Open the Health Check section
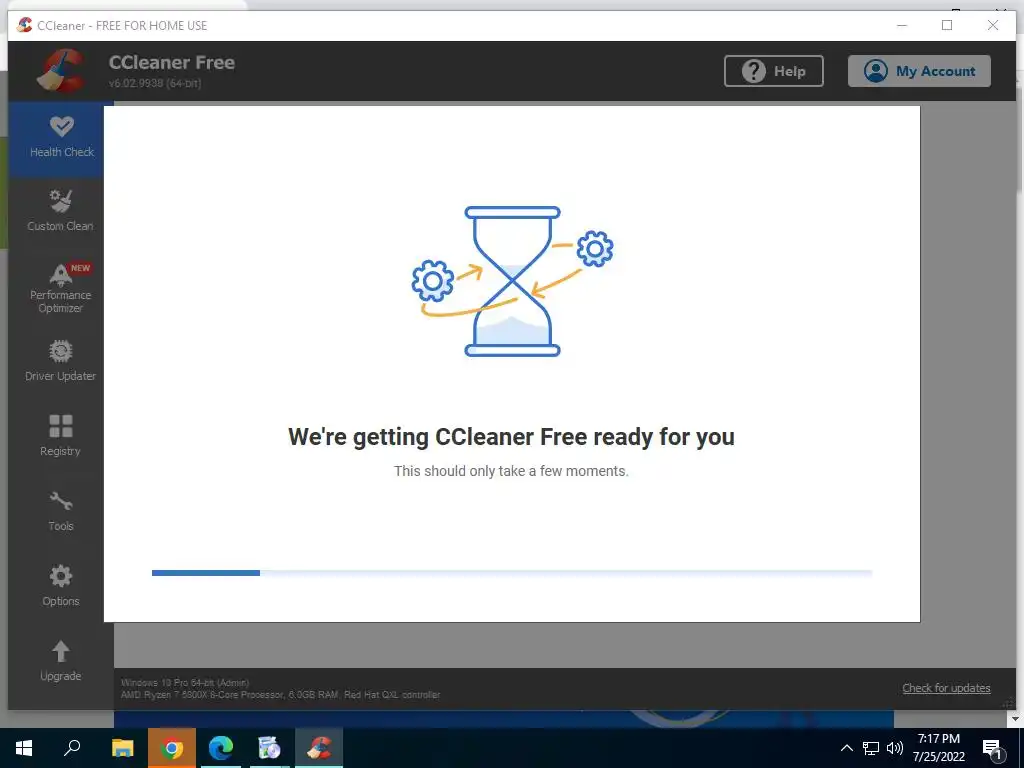This screenshot has height=768, width=1024. (56, 139)
